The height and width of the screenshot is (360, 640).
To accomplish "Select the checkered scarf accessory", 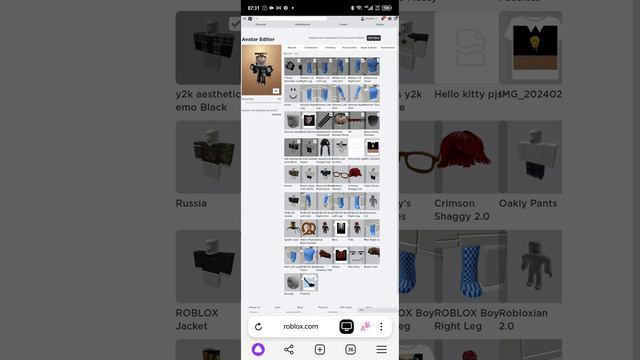I will (324, 121).
